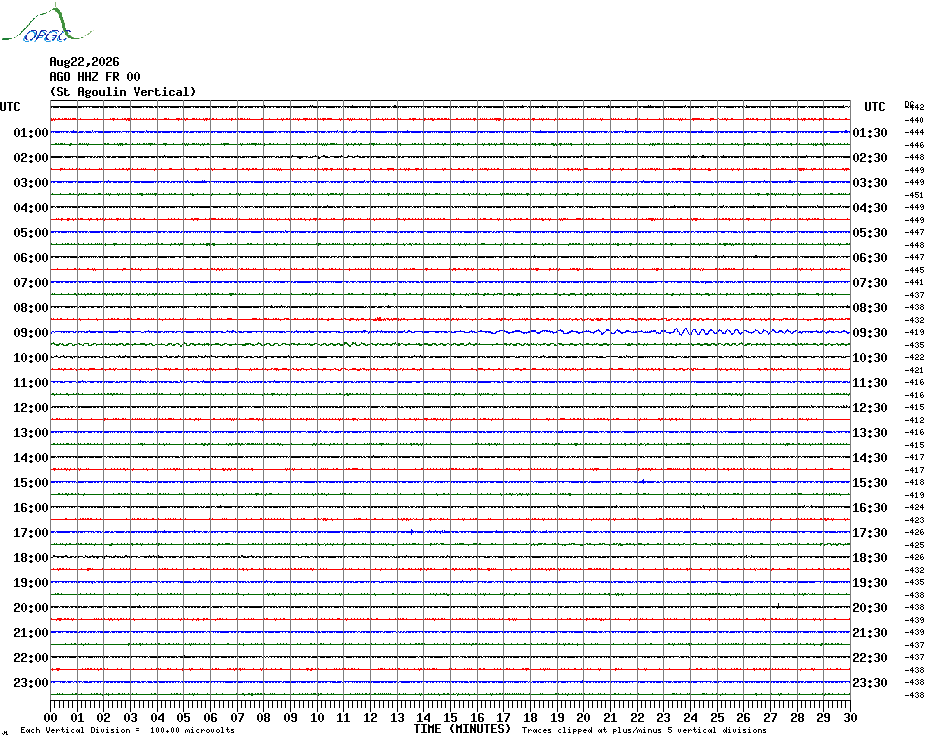Click the Each Vertical Division scale note
The width and height of the screenshot is (930, 744).
128,730
